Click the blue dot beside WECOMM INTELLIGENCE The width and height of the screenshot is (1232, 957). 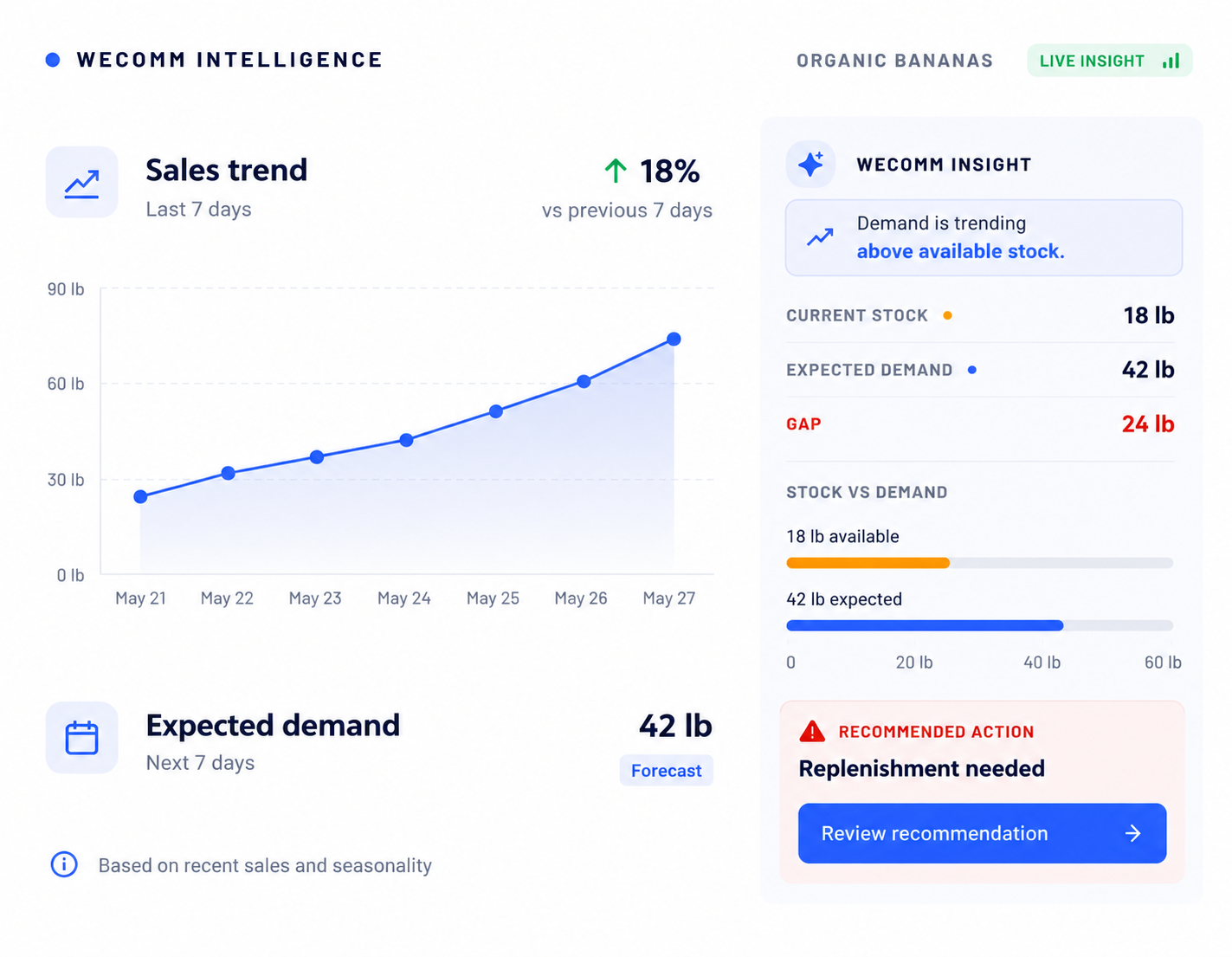[53, 60]
